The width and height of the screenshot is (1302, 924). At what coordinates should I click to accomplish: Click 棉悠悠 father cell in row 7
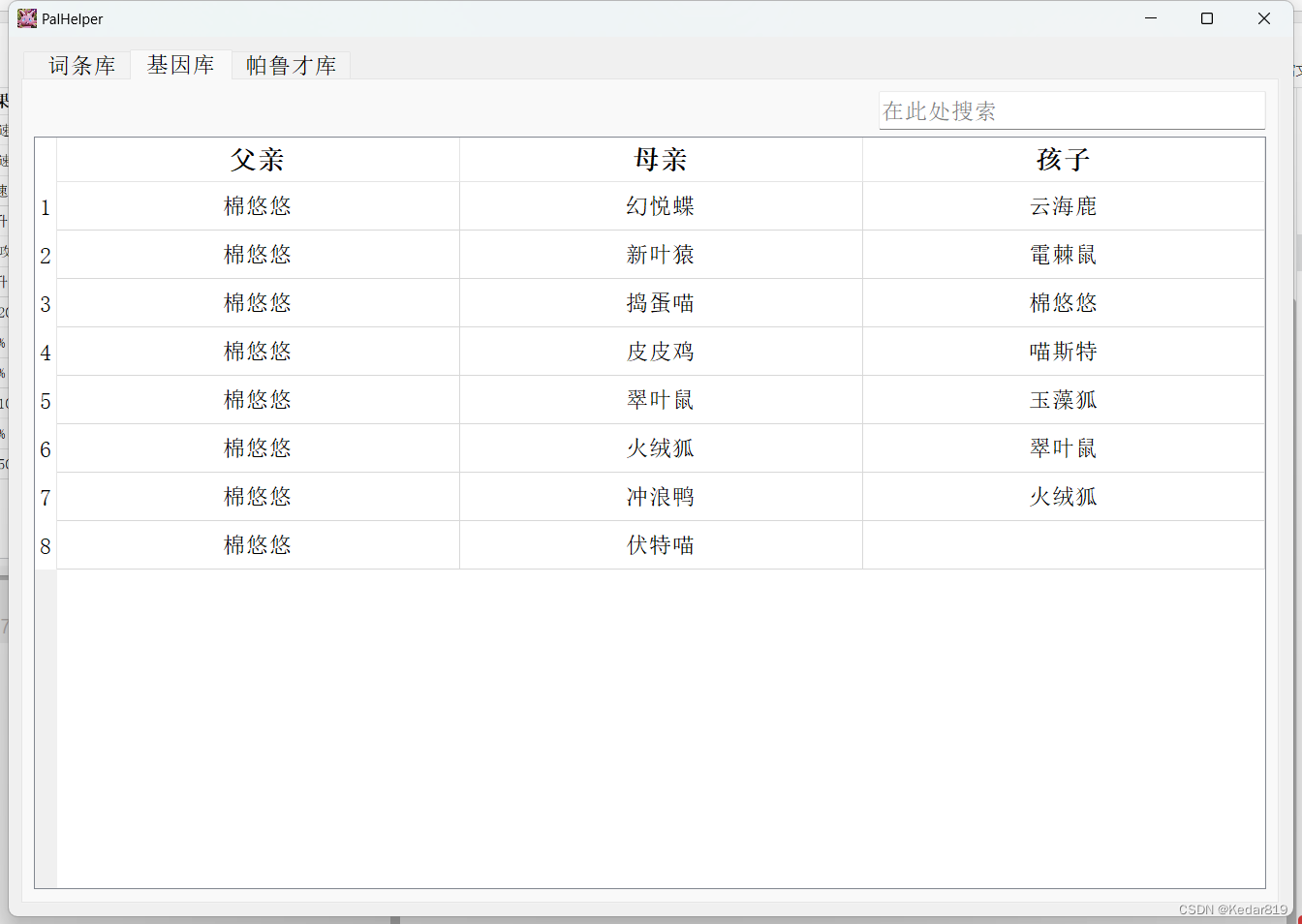(258, 497)
